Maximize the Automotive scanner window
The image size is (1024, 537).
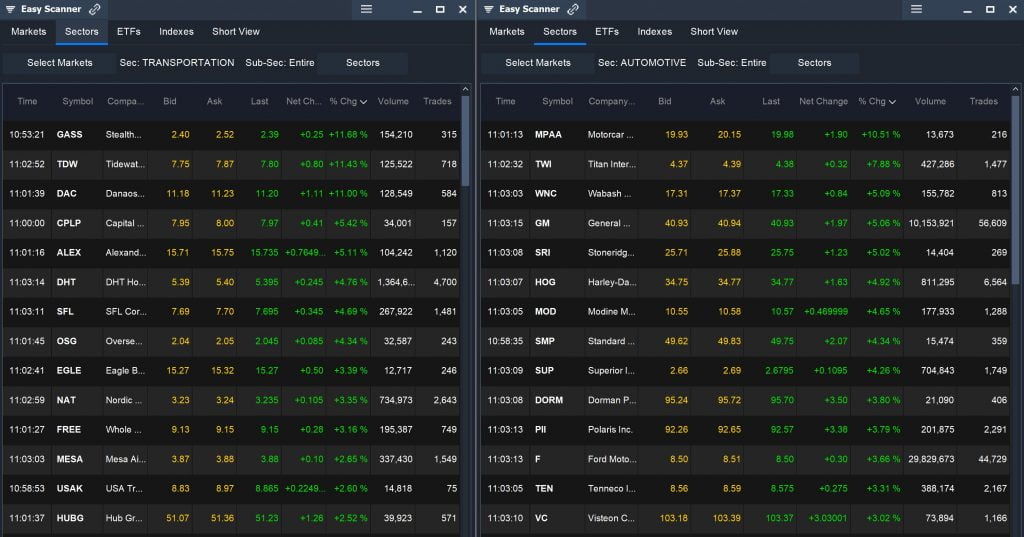click(x=989, y=9)
